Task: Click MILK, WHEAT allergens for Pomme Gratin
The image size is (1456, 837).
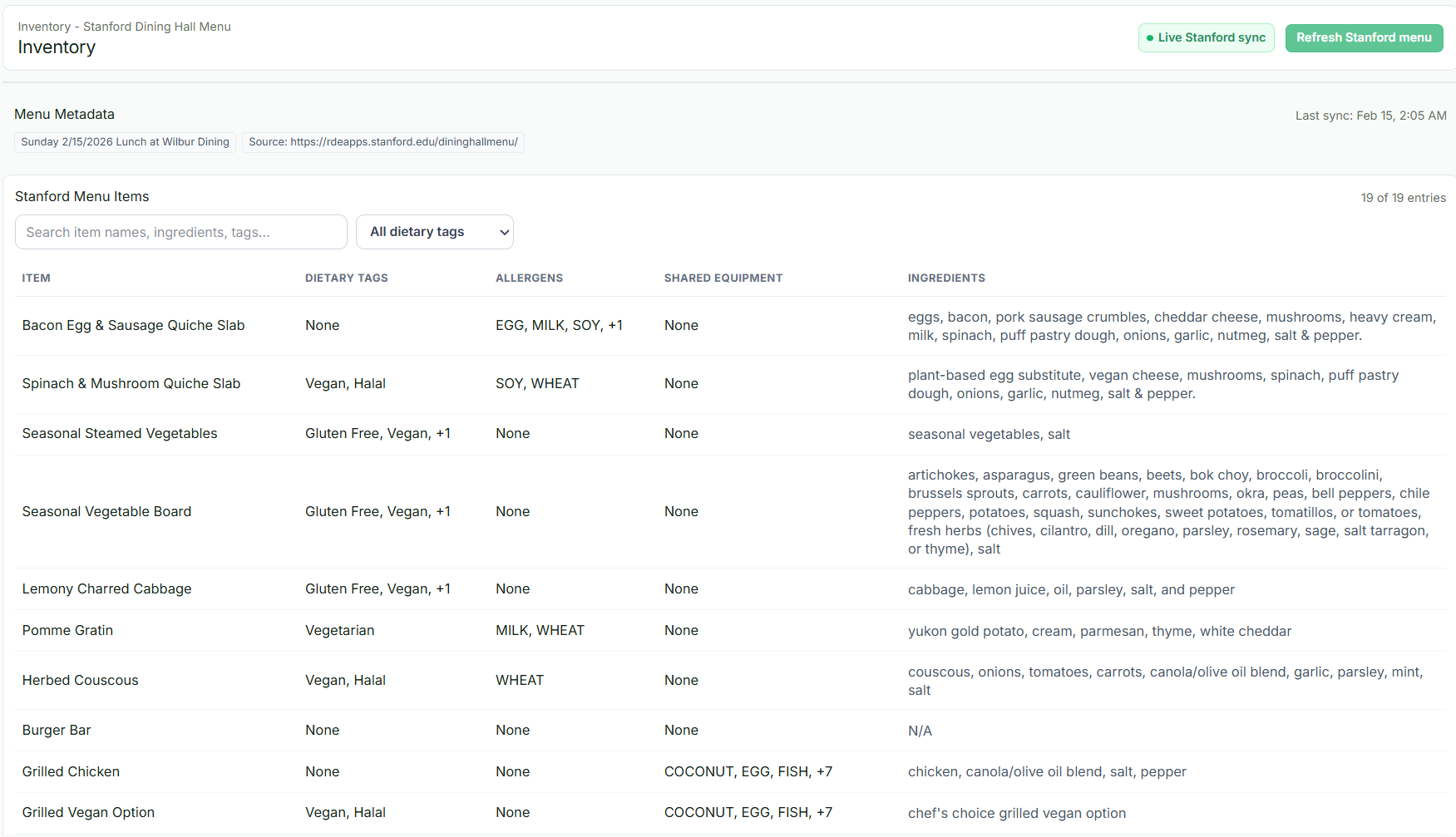Action: click(540, 630)
